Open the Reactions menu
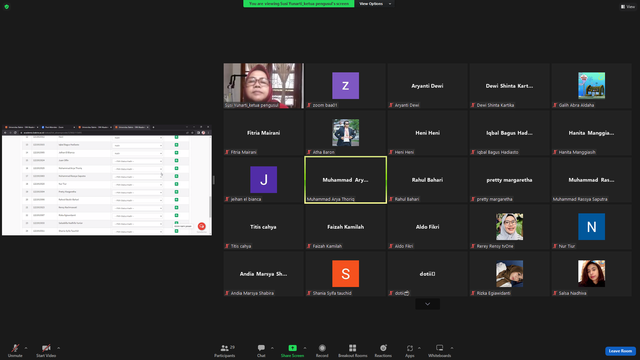Viewport: 640px width, 360px height. point(383,350)
